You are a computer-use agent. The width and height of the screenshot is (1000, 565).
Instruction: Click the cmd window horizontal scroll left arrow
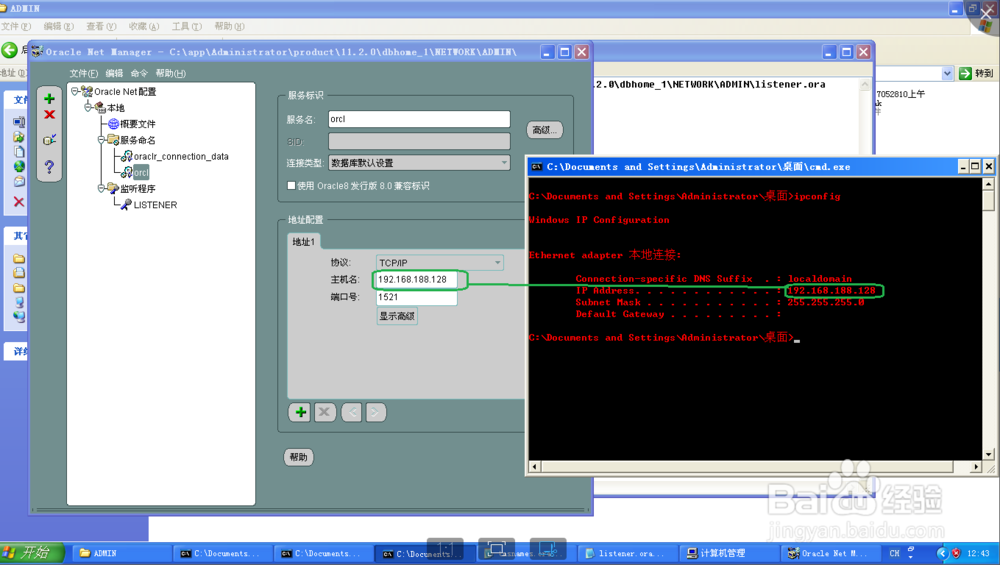coord(535,467)
